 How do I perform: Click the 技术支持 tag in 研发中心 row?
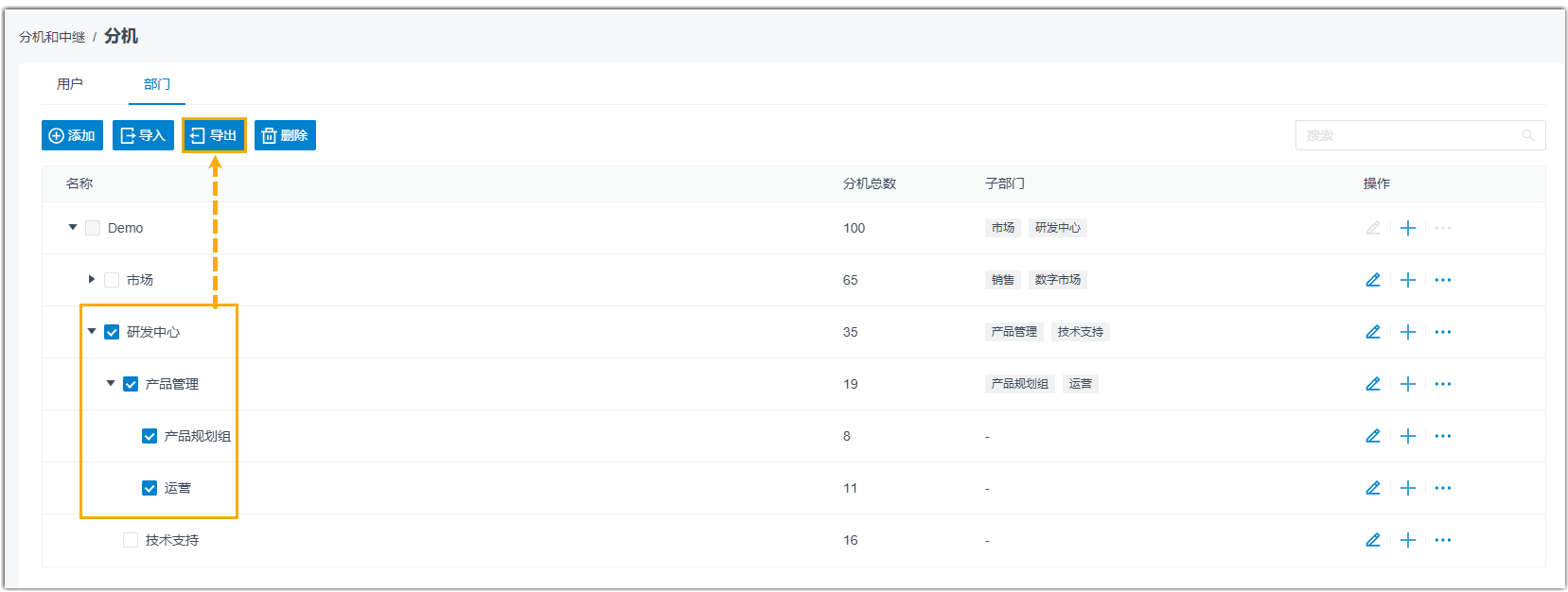point(1081,332)
